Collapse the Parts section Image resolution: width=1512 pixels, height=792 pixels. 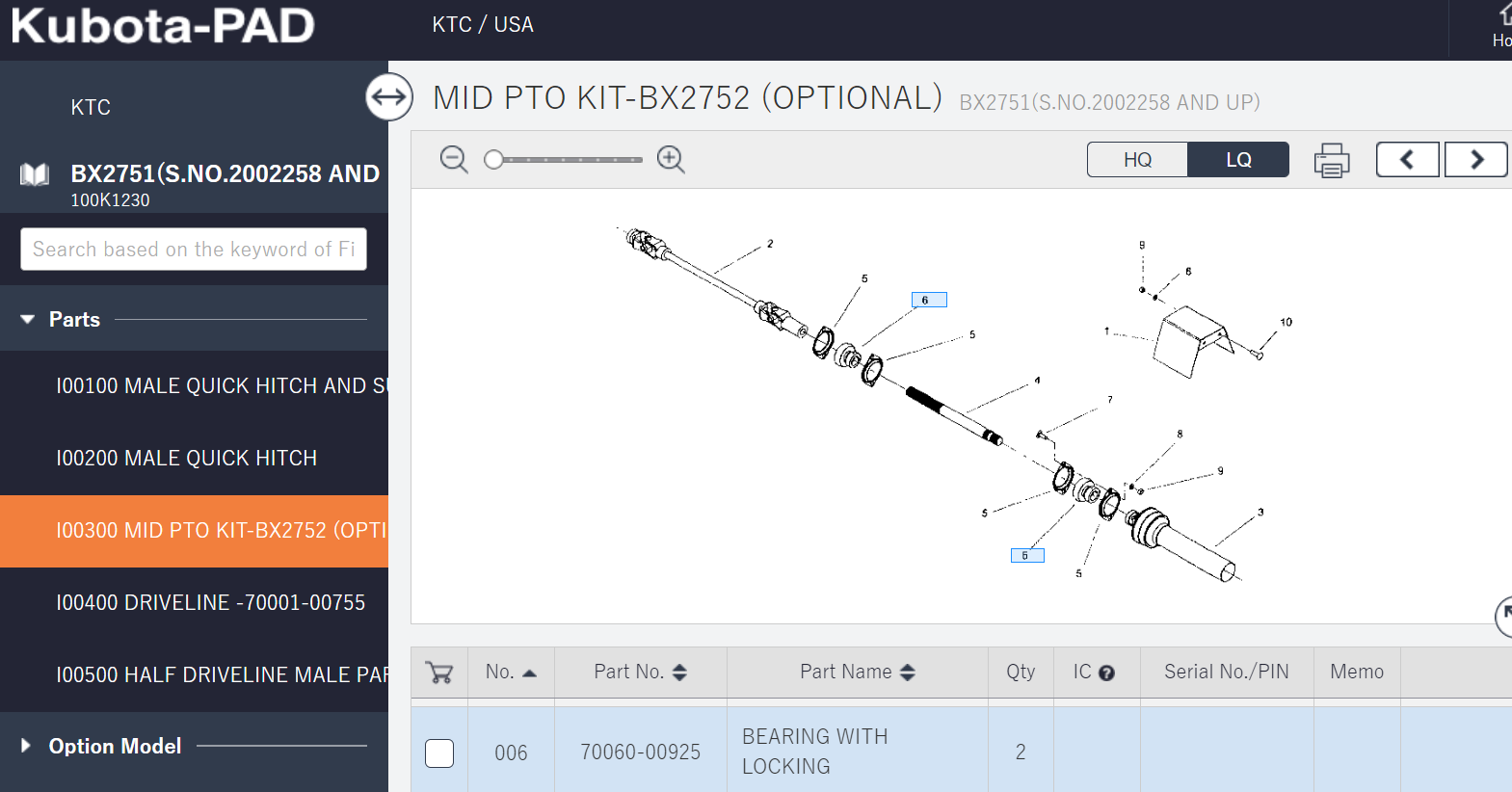coord(28,319)
